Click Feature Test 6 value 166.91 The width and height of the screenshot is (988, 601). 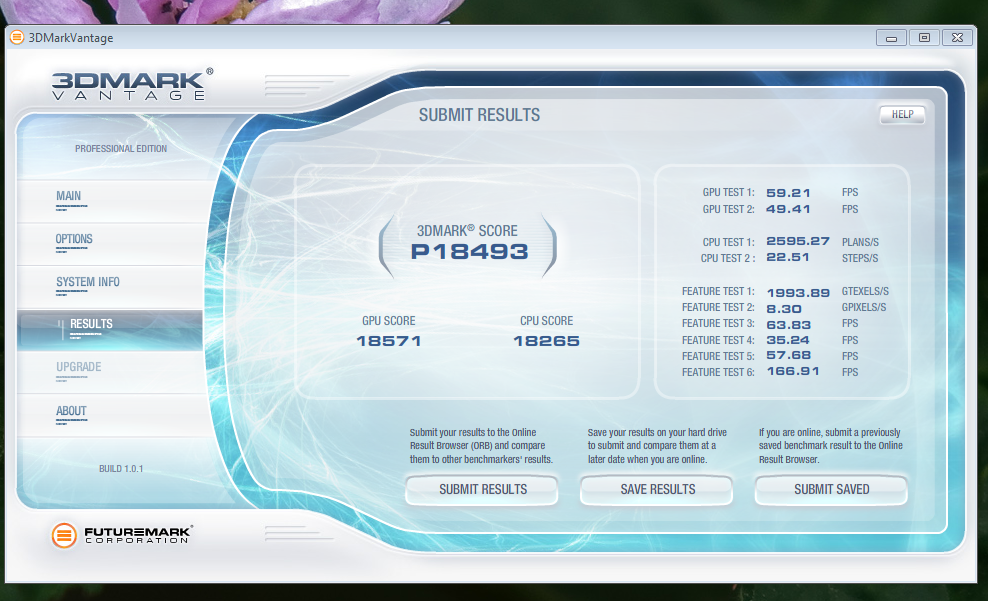(793, 371)
